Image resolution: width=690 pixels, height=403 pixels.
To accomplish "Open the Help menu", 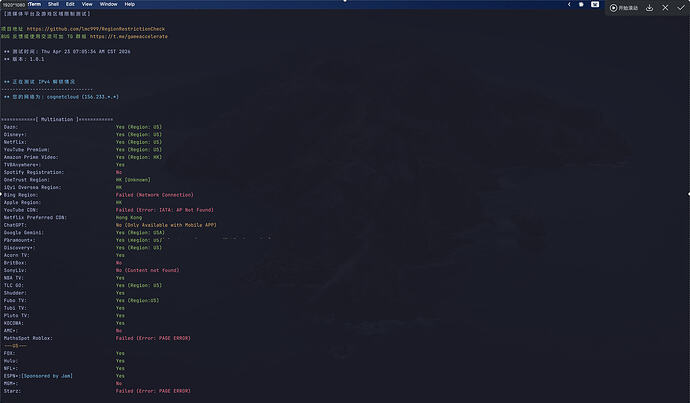I will click(129, 4).
